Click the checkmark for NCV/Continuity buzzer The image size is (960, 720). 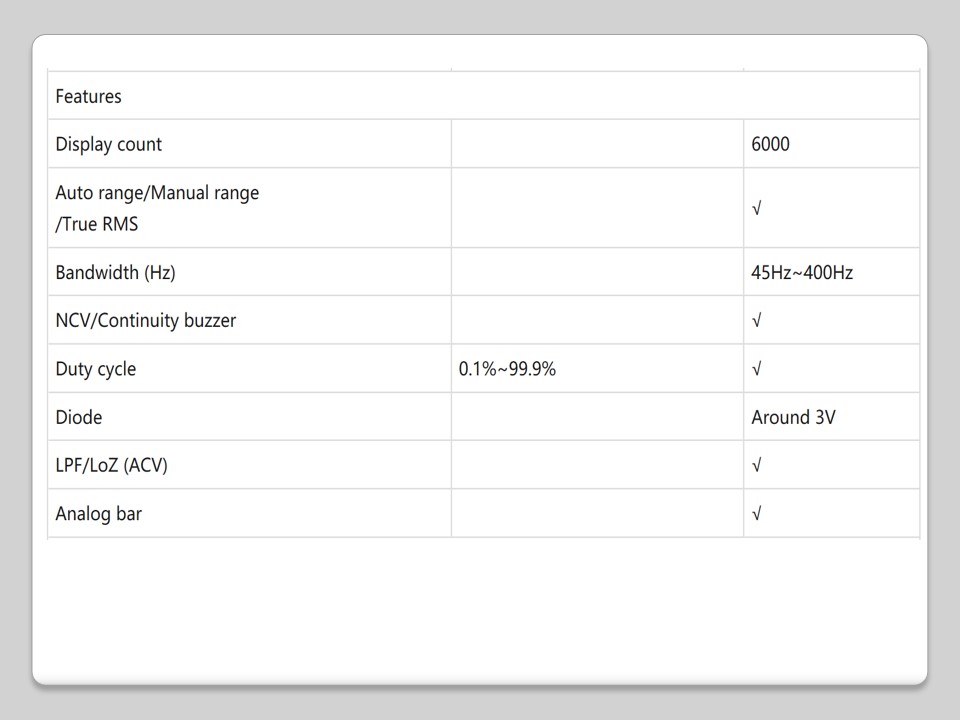point(757,320)
